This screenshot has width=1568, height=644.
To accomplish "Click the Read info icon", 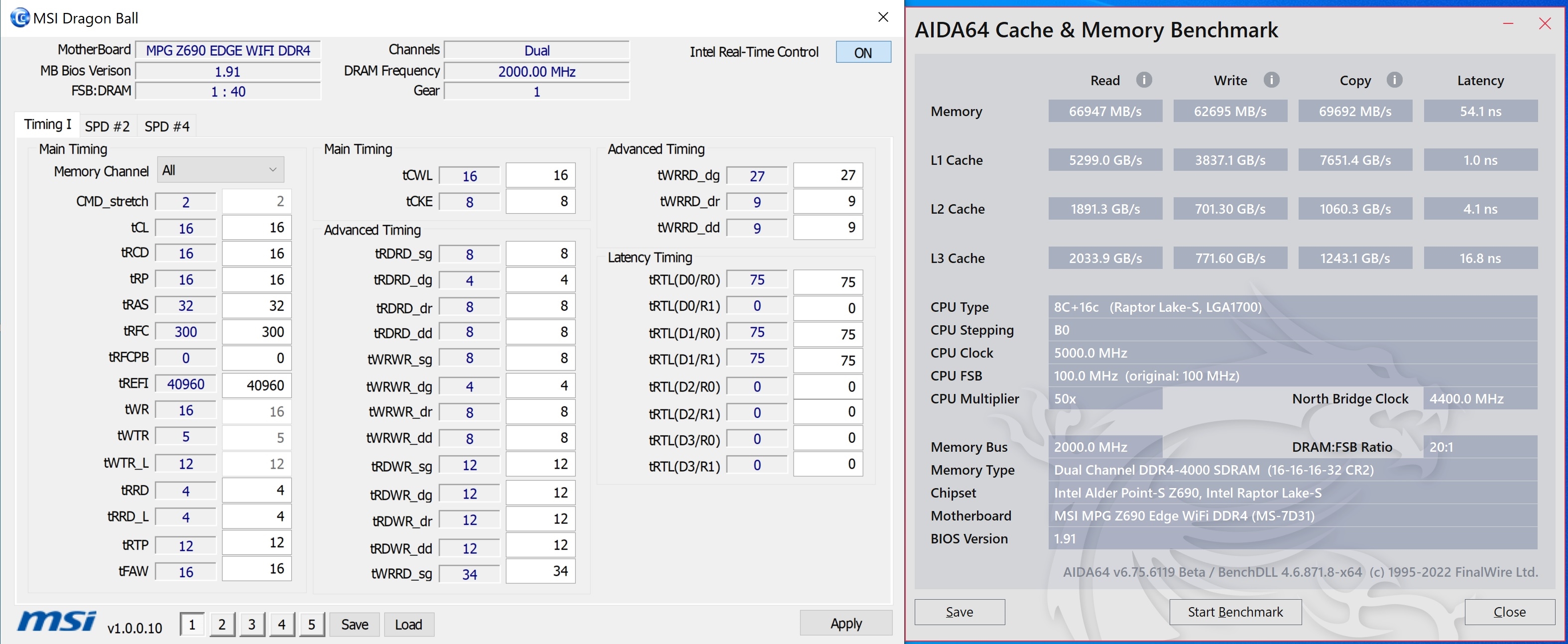I will [1144, 80].
